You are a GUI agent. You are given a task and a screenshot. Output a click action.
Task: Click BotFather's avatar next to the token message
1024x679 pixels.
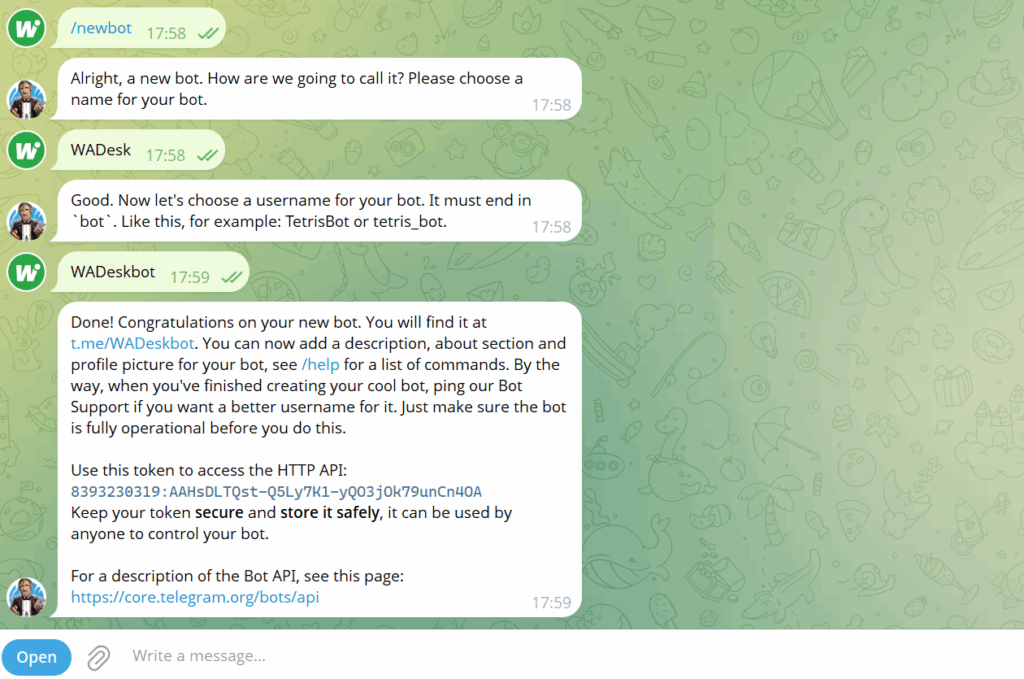click(x=26, y=598)
